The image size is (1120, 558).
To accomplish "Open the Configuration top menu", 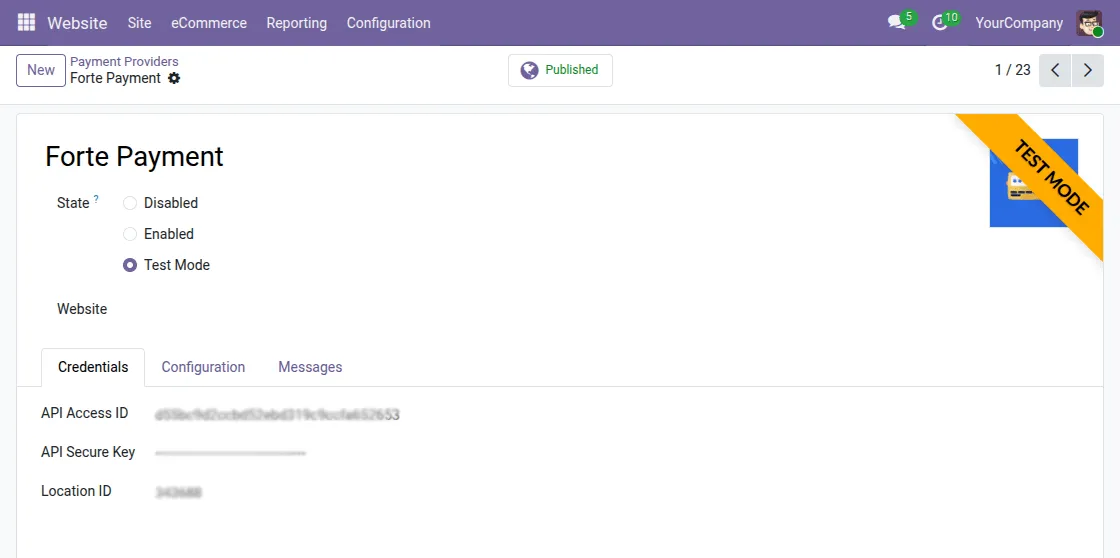I will [389, 23].
